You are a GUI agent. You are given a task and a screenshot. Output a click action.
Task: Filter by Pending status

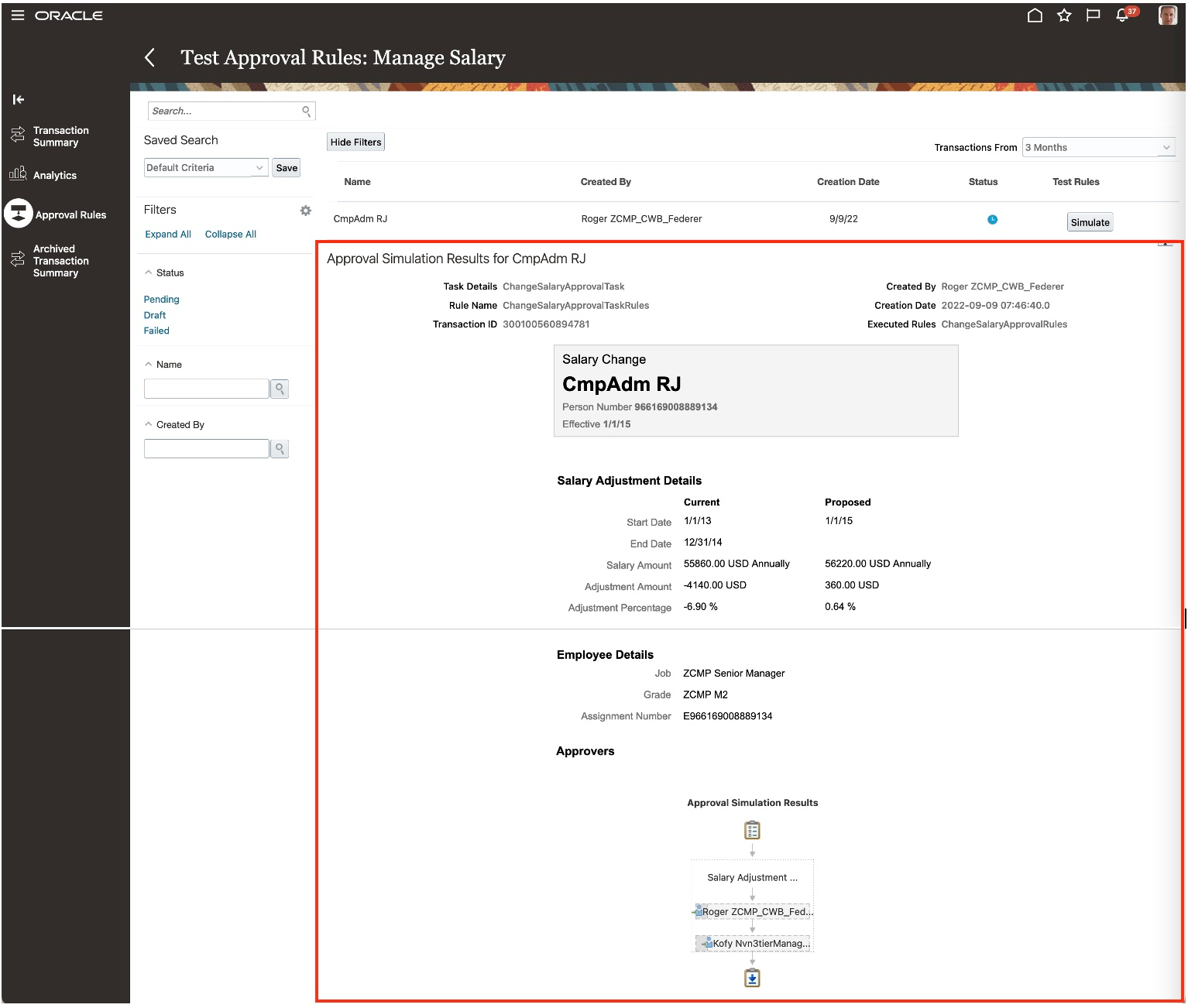tap(161, 300)
